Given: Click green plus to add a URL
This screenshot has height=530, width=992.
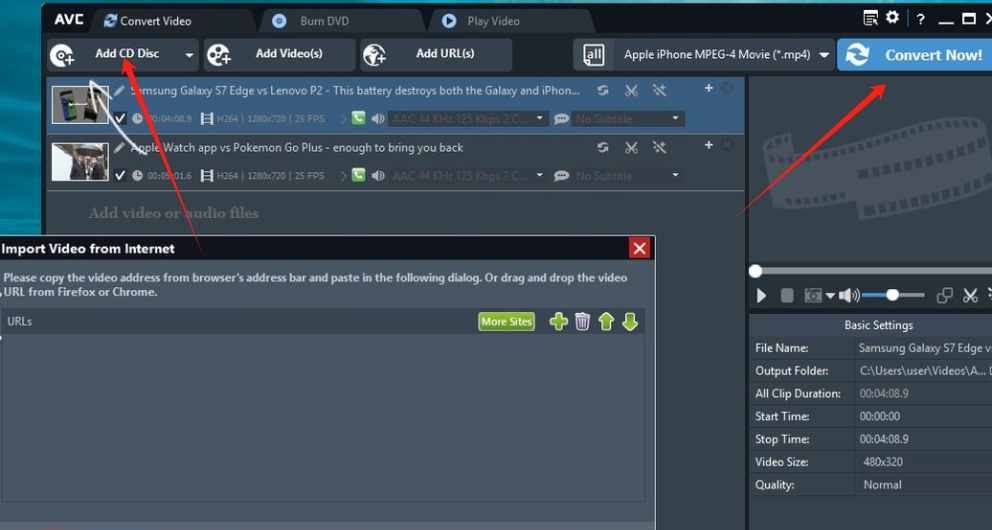Looking at the screenshot, I should tap(559, 321).
